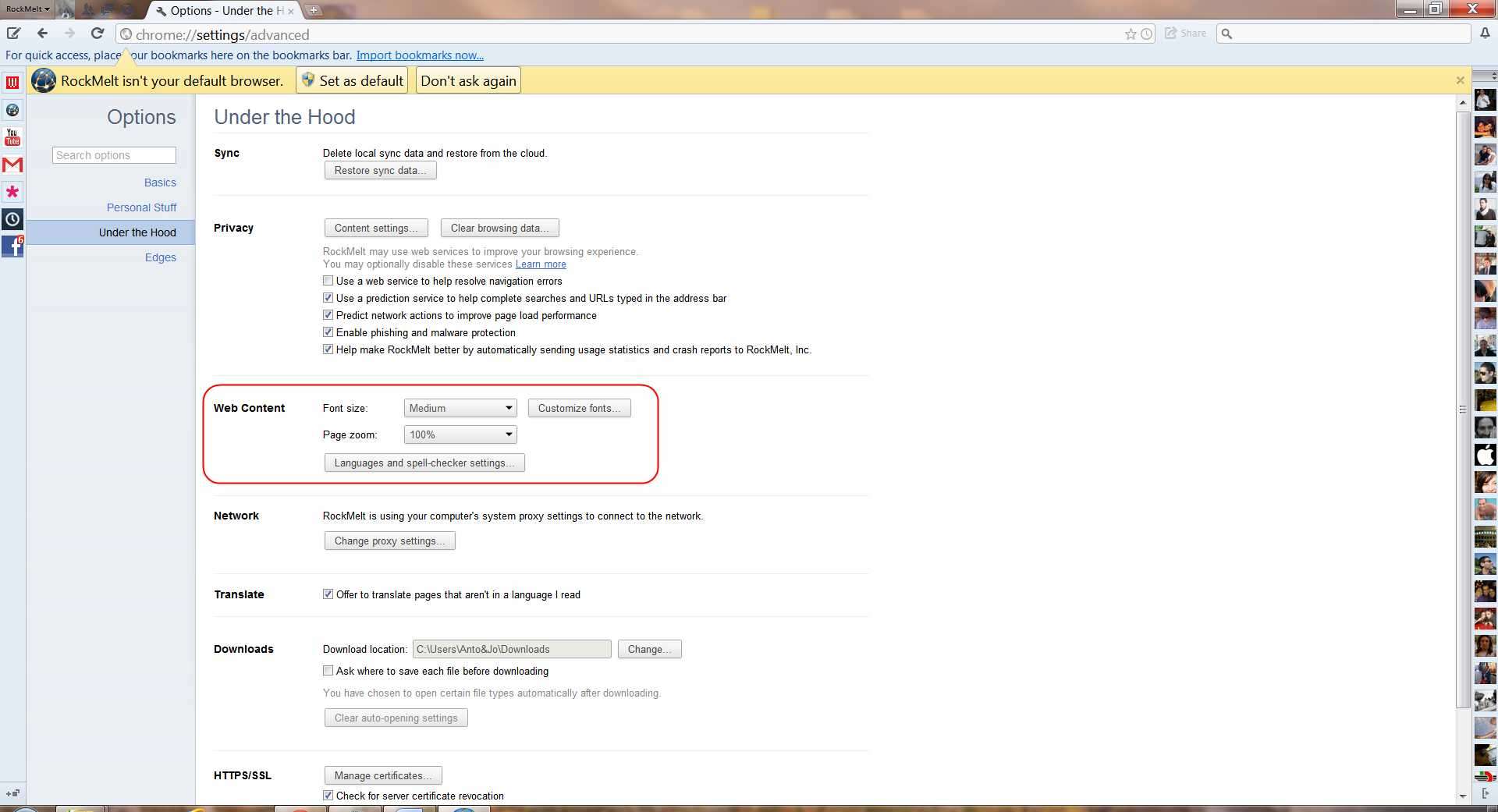Open the Gmail edge icon
1498x812 pixels.
point(12,165)
